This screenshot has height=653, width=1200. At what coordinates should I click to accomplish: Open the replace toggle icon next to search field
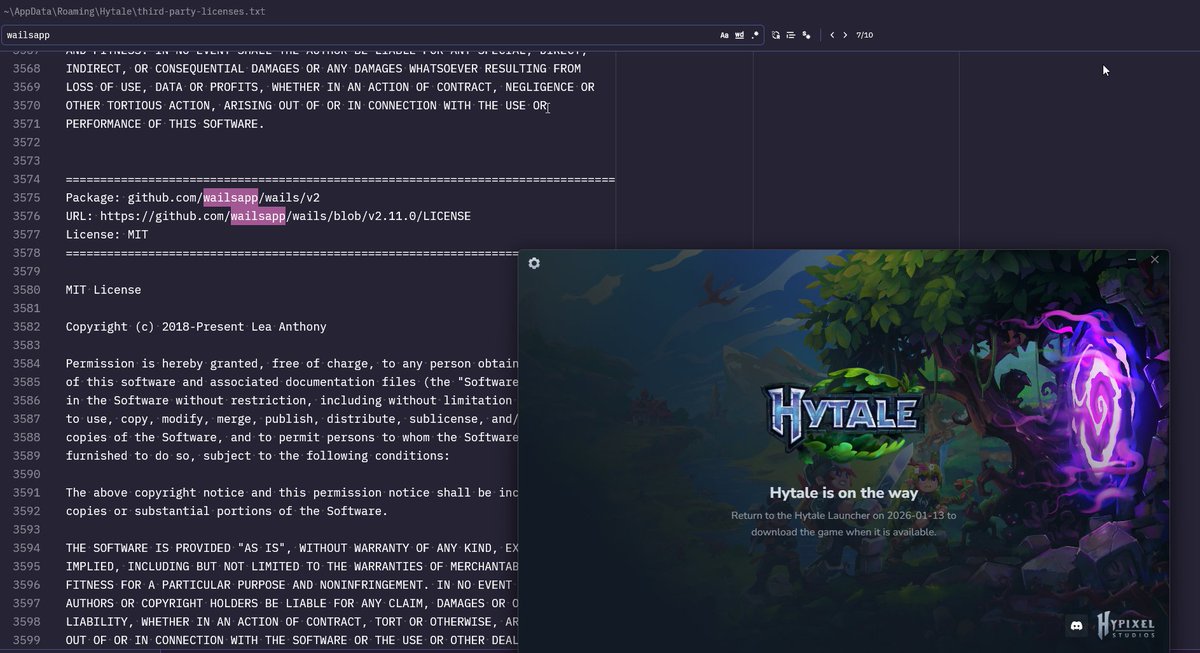776,35
